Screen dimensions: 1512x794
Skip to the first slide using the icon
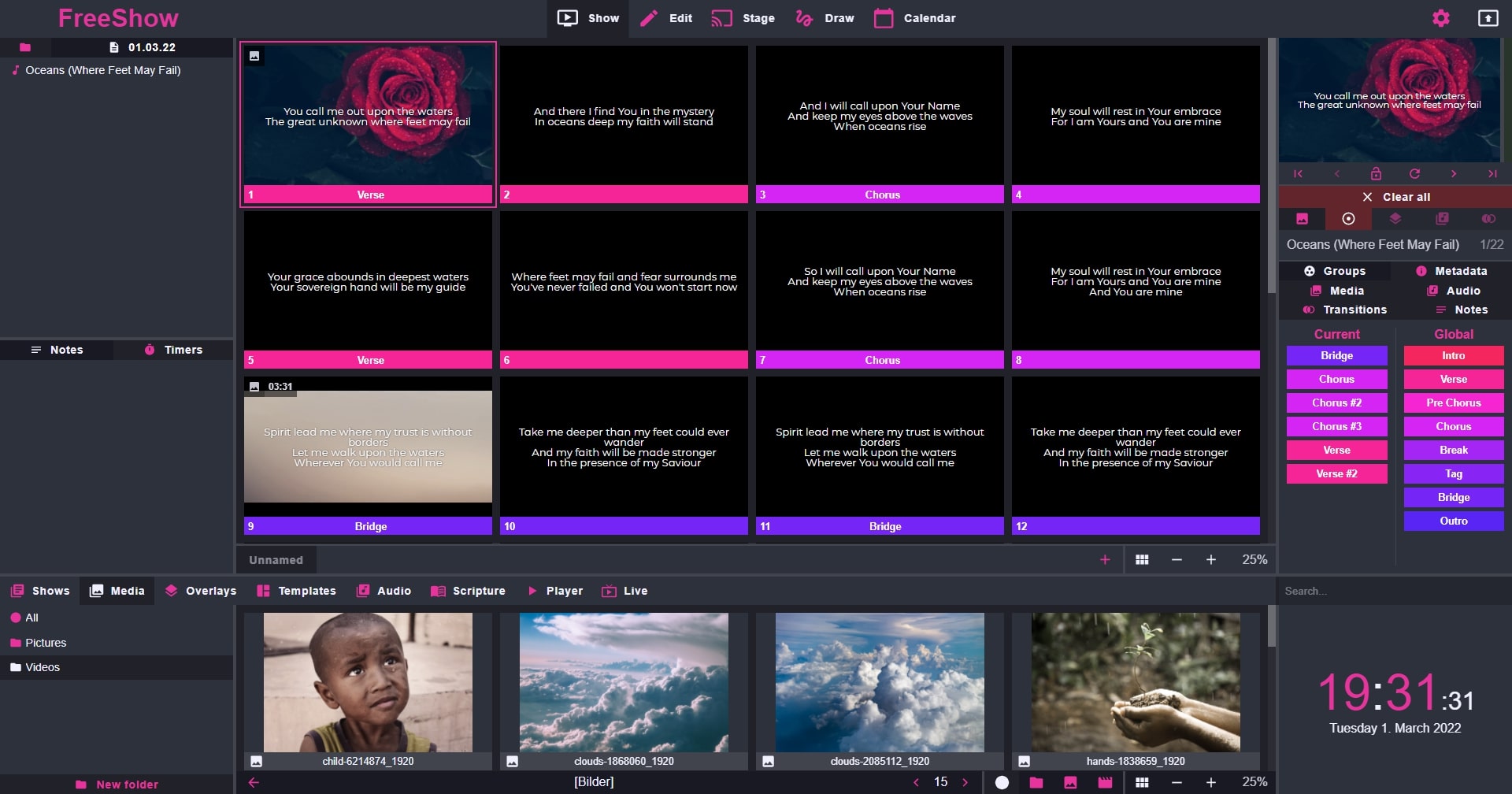click(x=1298, y=173)
